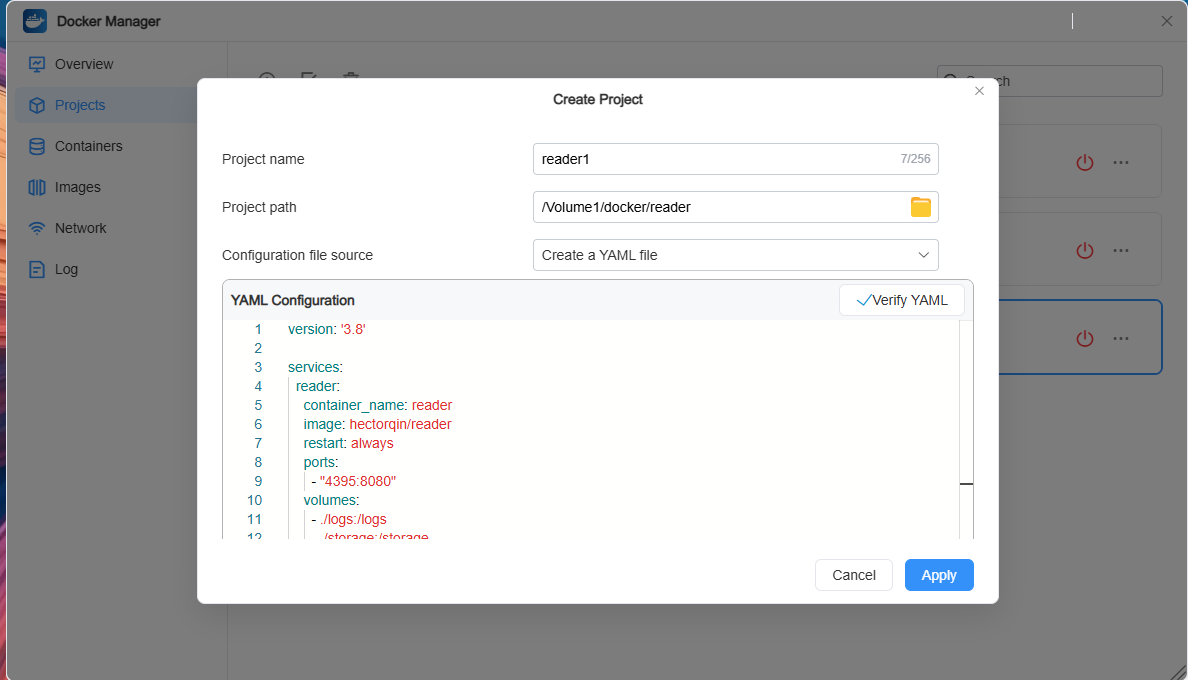Image resolution: width=1188 pixels, height=680 pixels.
Task: Click the YAML editor vertical scrollbar
Action: pos(966,429)
